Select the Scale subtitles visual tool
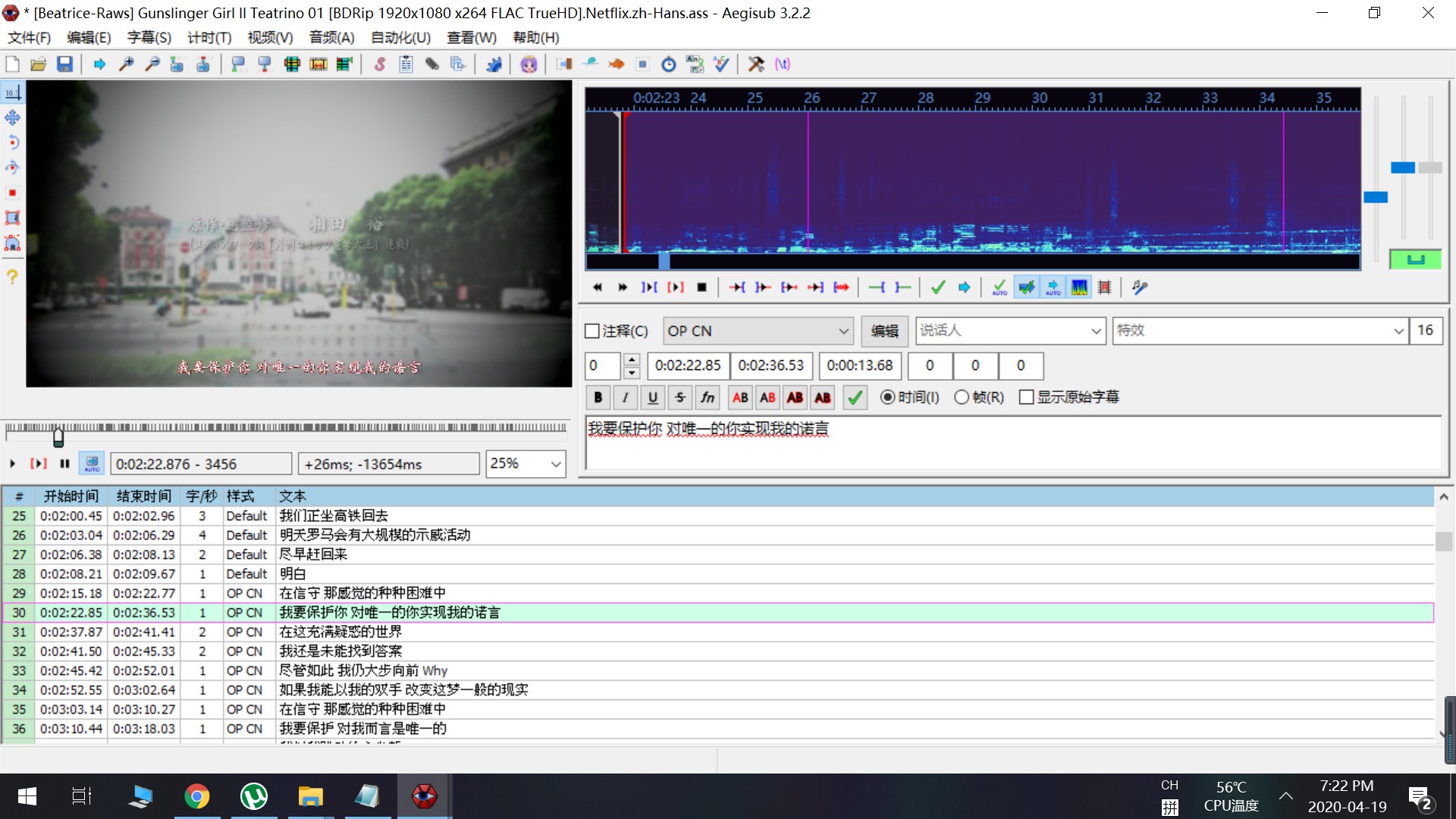The height and width of the screenshot is (819, 1456). click(13, 193)
